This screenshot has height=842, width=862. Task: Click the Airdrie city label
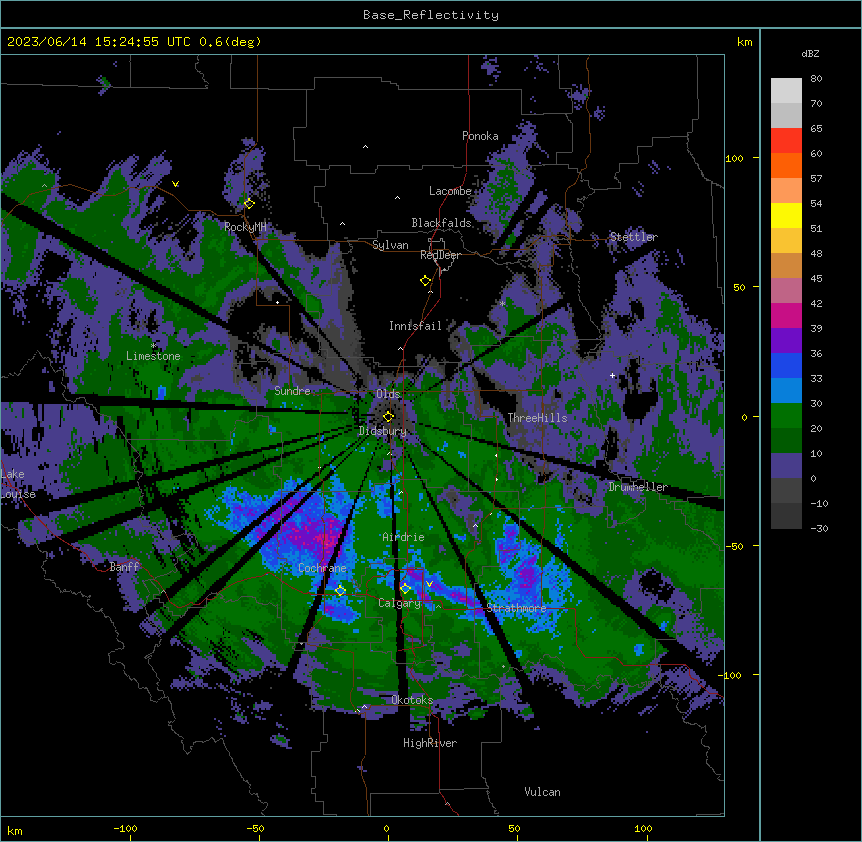pyautogui.click(x=404, y=537)
